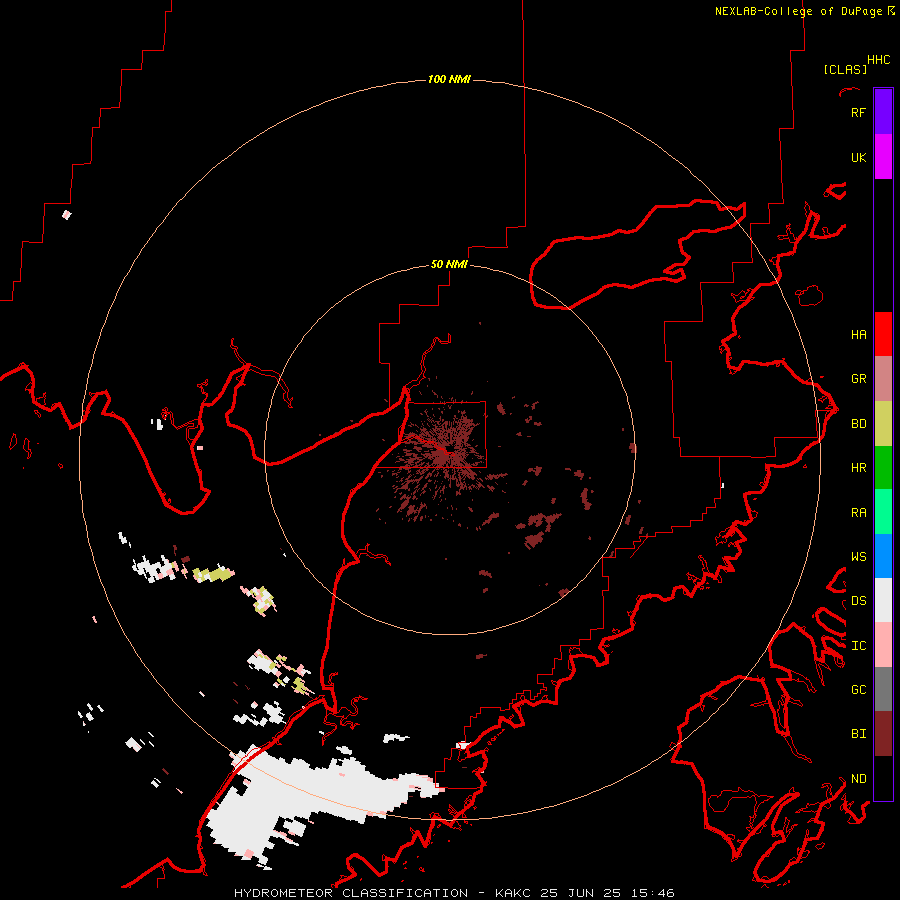Click the [CLAS] units label

[845, 69]
